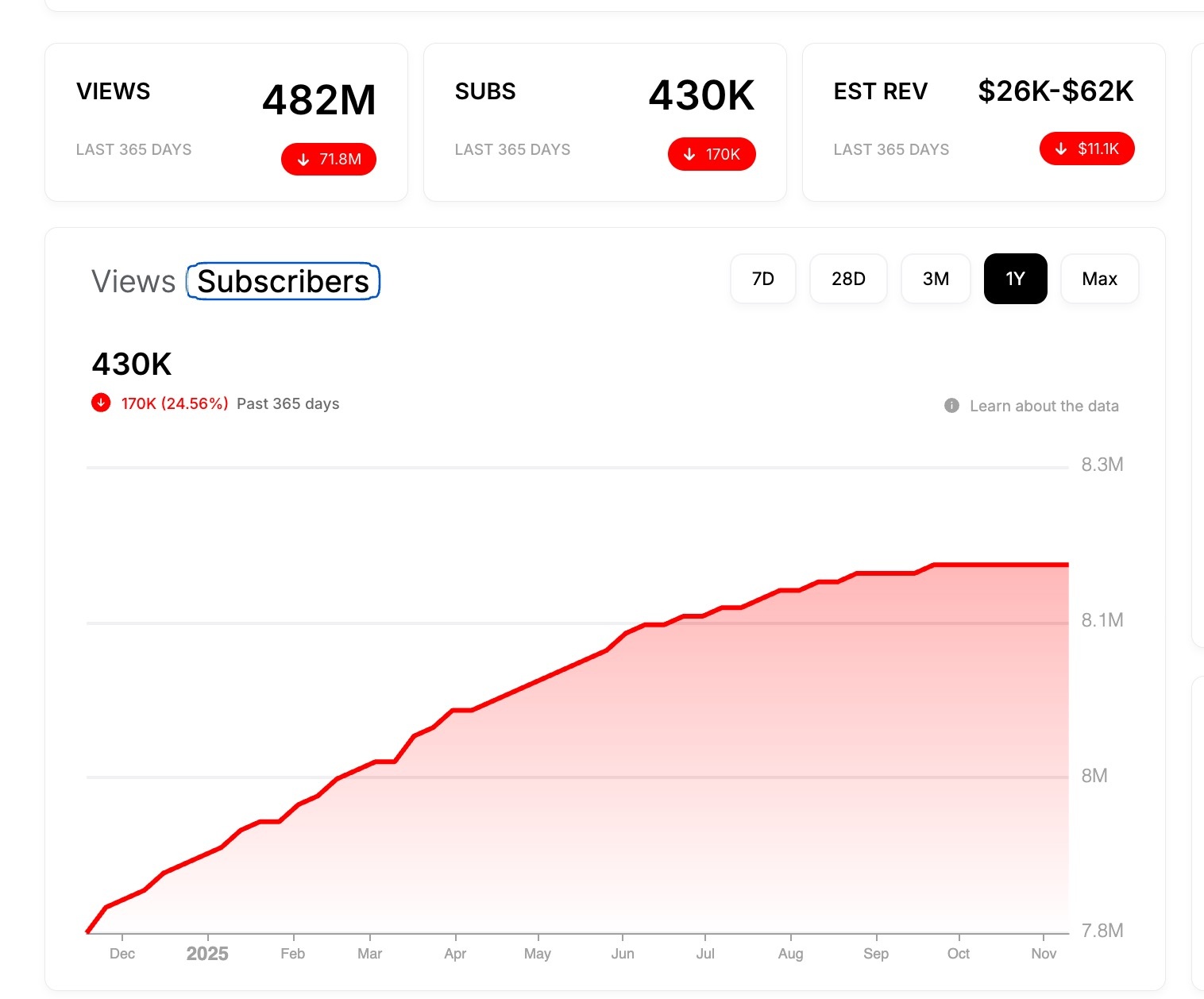Click the Est Rev $26K-$62K summary card
The height and width of the screenshot is (999, 1204).
[x=983, y=122]
